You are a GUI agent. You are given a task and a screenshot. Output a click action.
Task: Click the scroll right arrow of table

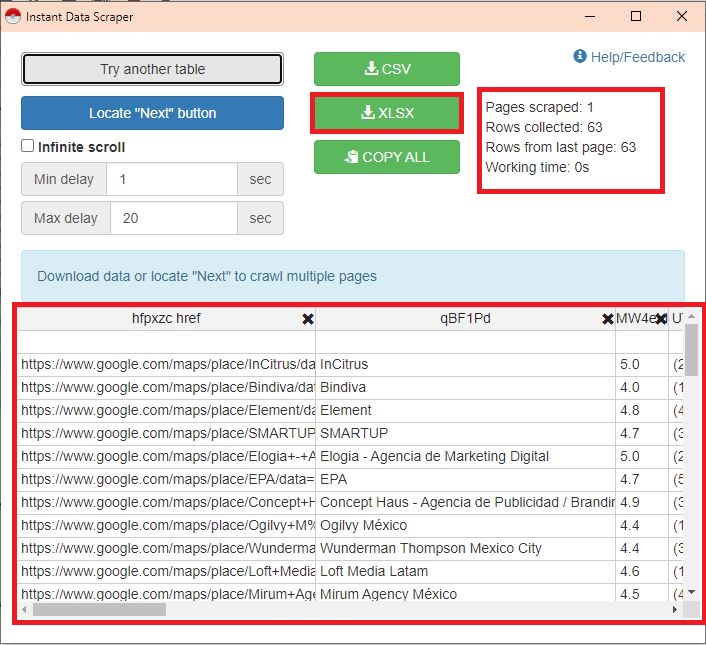674,610
